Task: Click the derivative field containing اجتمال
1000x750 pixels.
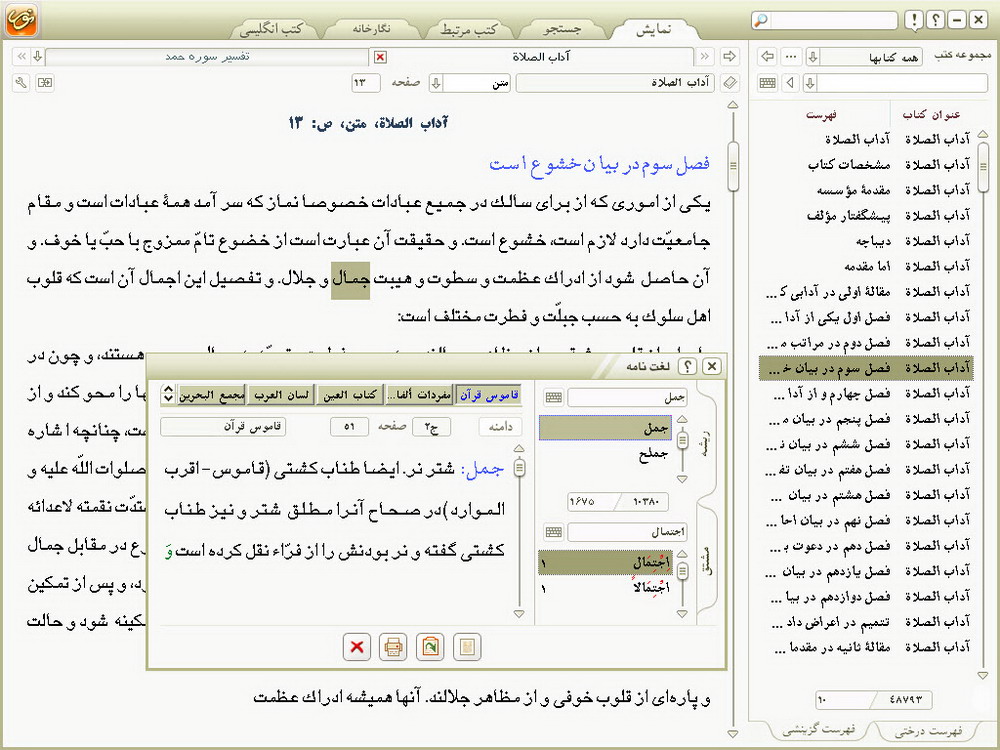Action: point(627,532)
